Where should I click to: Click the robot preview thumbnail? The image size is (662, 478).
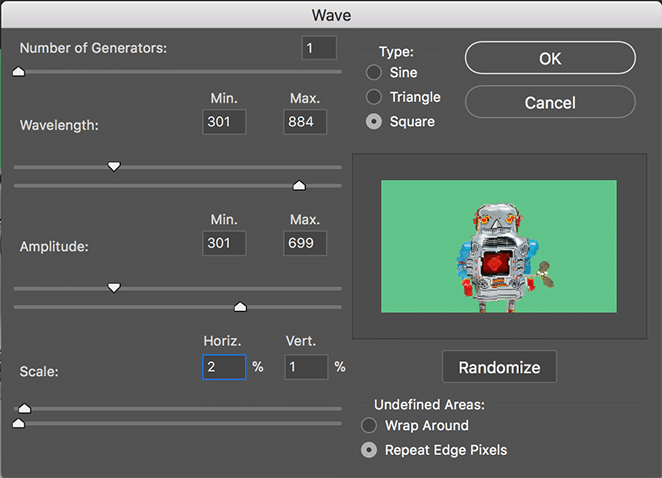point(498,246)
